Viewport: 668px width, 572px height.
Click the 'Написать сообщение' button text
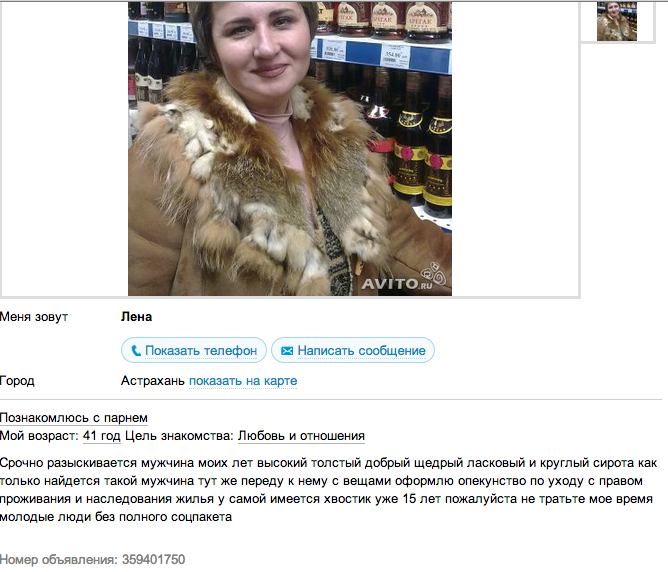pyautogui.click(x=361, y=351)
